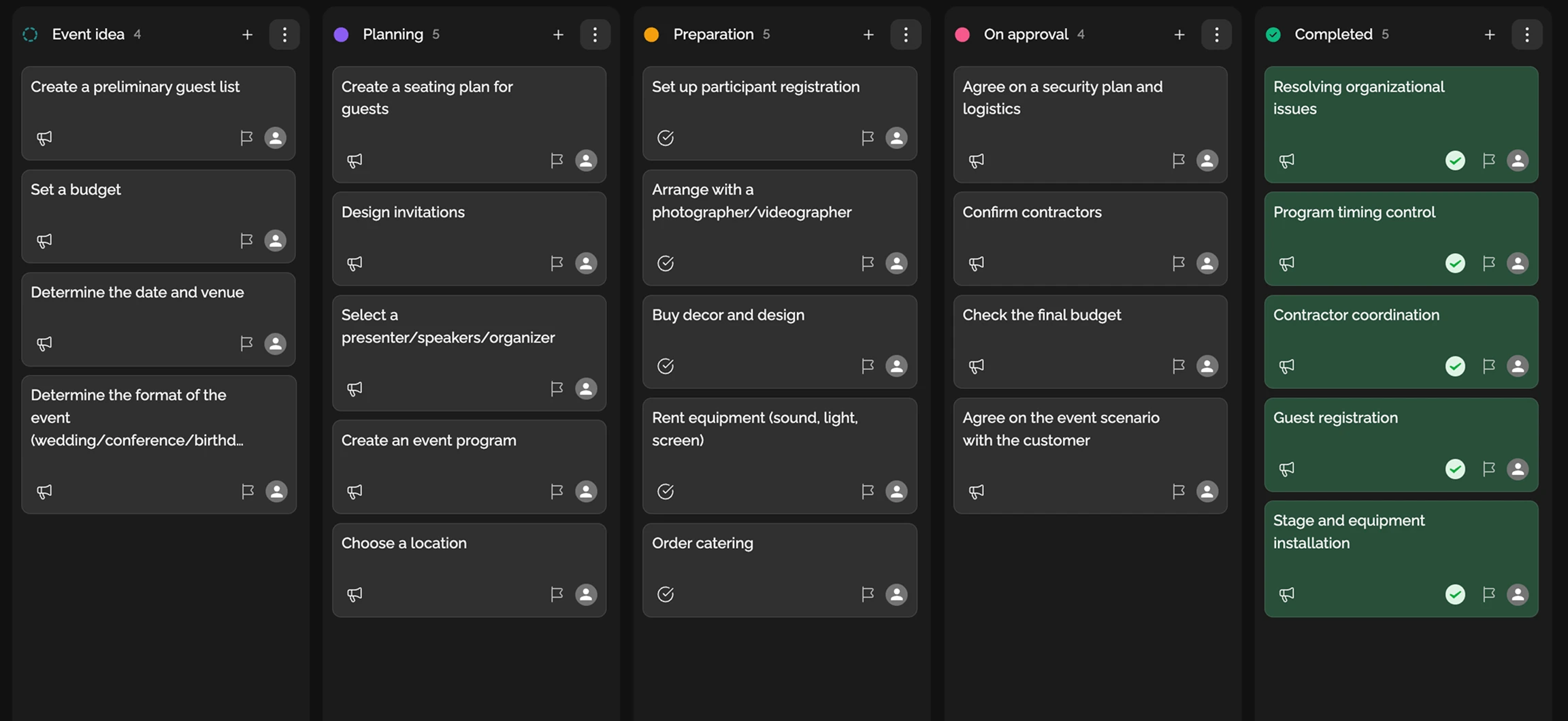
Task: Click flag icon on Design invitations card
Action: [x=557, y=263]
